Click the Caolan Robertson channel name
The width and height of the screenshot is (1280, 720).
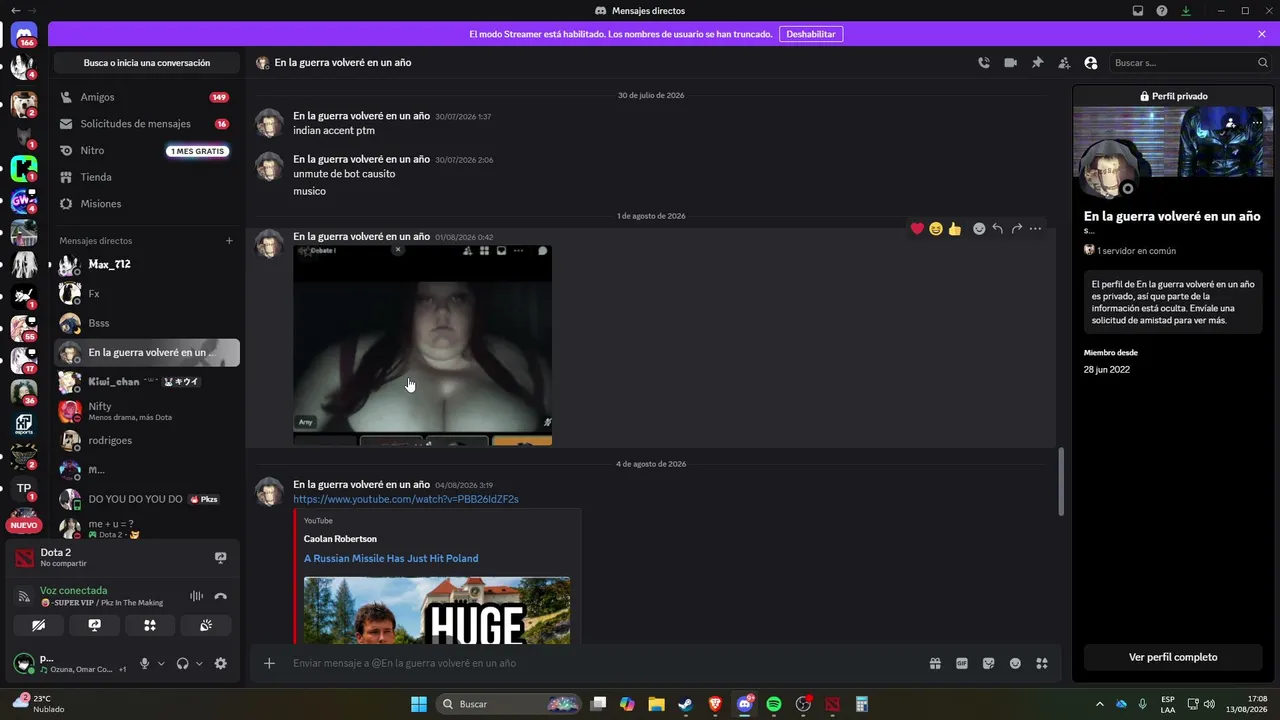point(340,539)
